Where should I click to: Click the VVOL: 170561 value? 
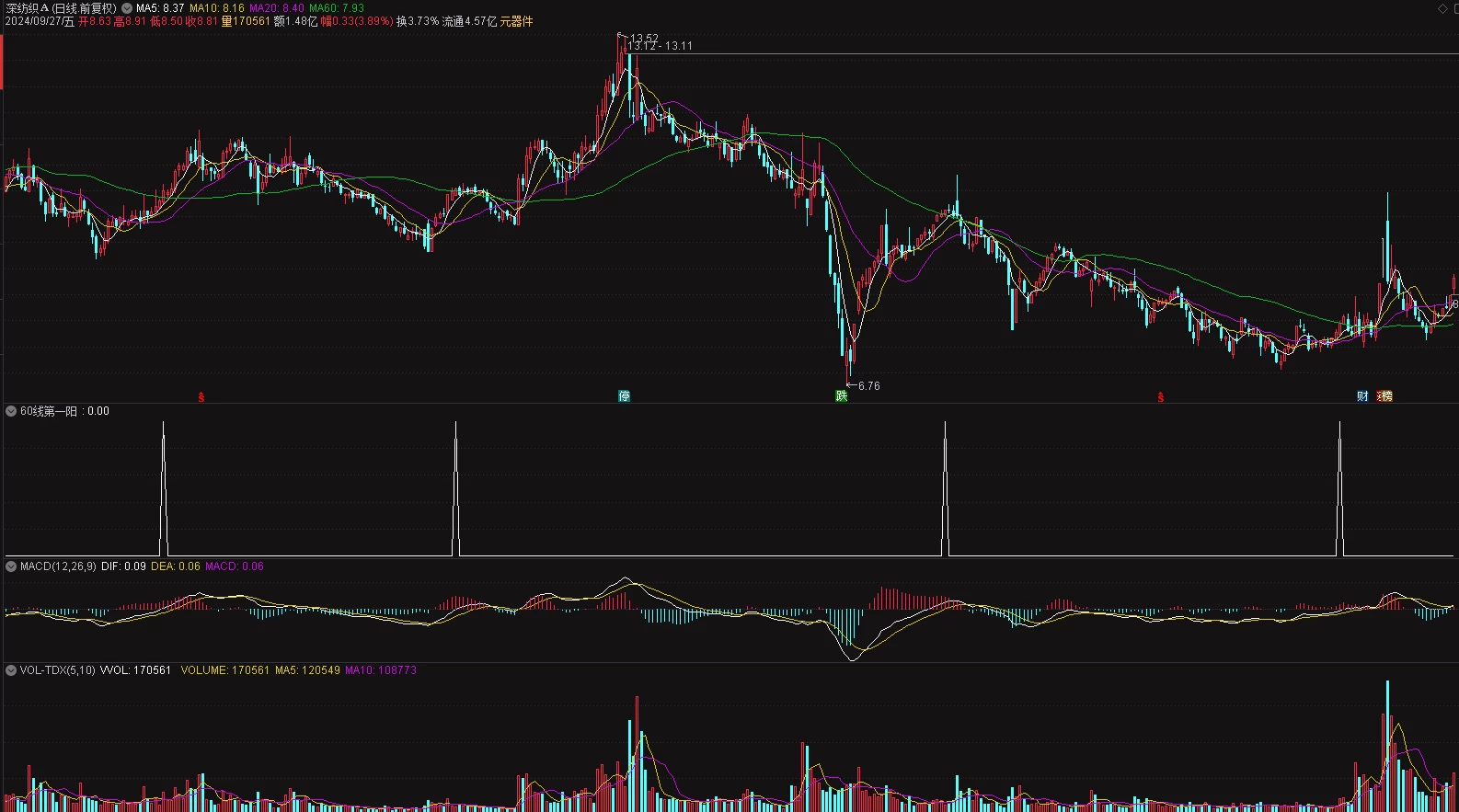pyautogui.click(x=135, y=670)
